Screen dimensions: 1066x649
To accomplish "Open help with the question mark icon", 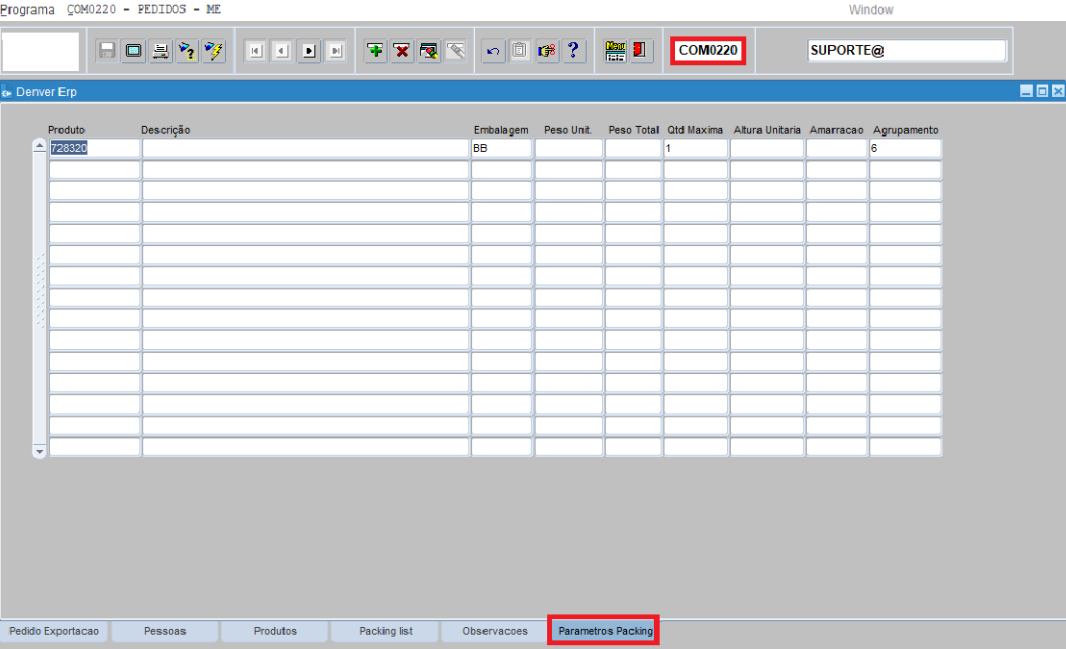I will (x=573, y=50).
